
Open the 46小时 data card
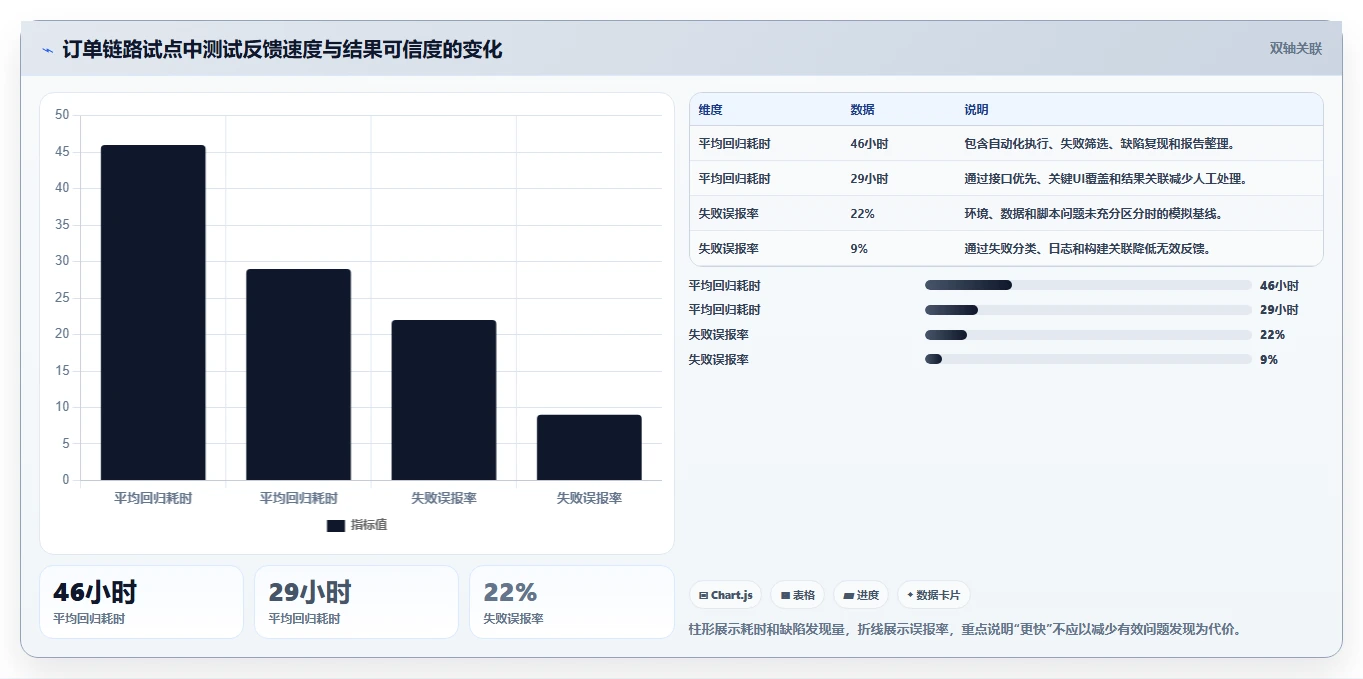[x=141, y=602]
